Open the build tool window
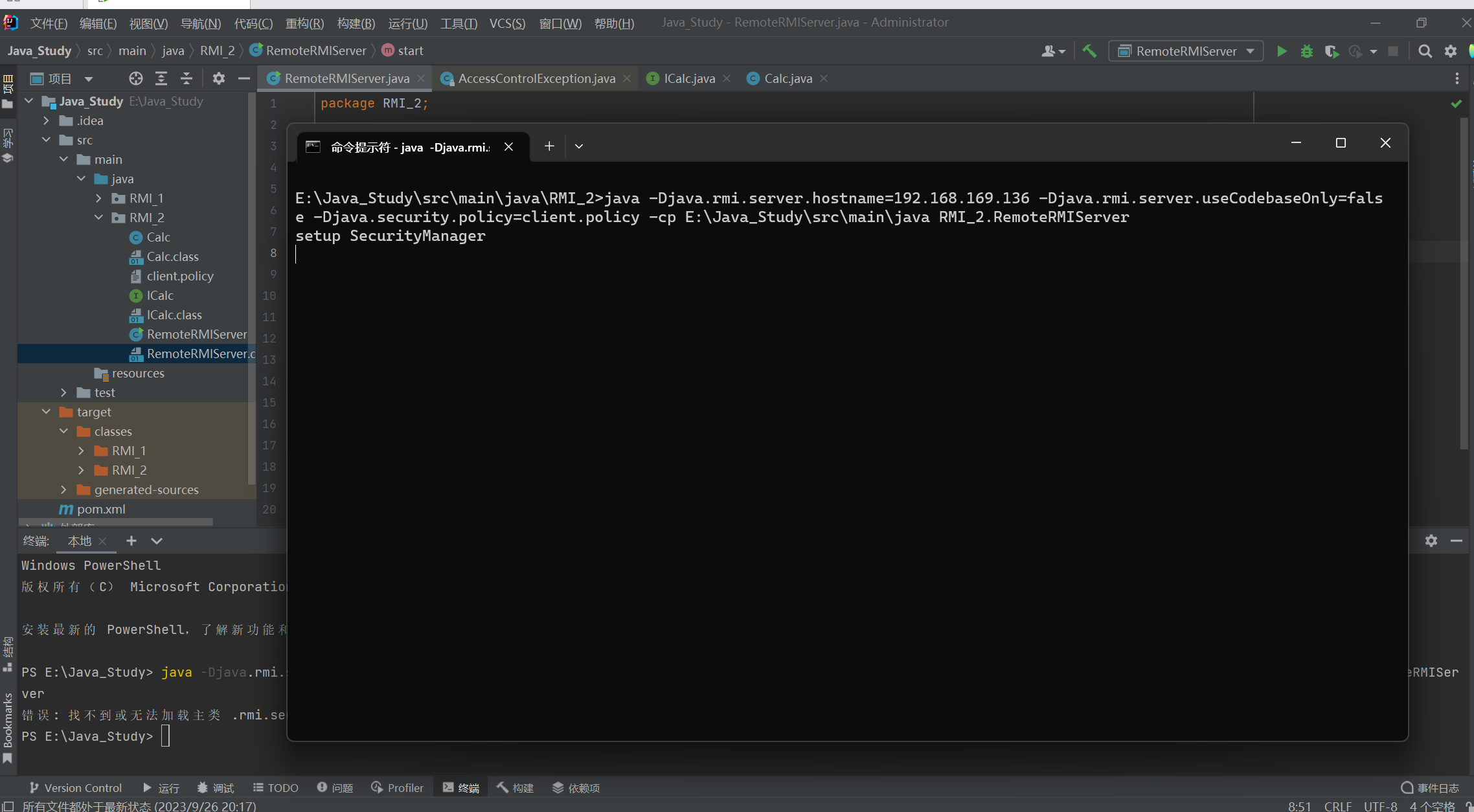This screenshot has width=1474, height=812. 516,788
